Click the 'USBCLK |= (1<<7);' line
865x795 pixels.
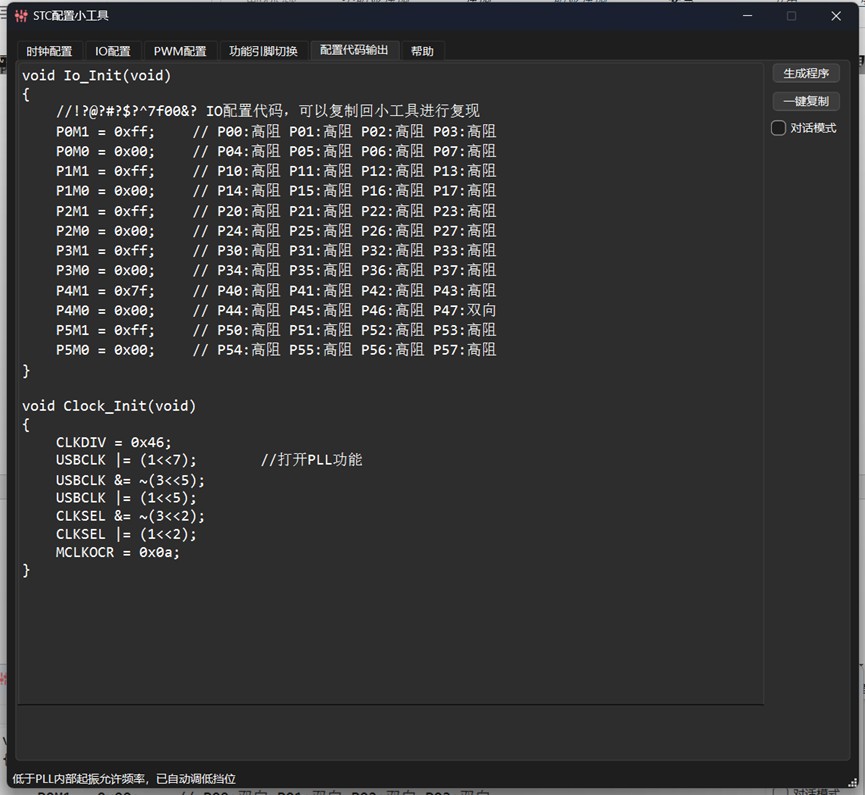(126, 460)
